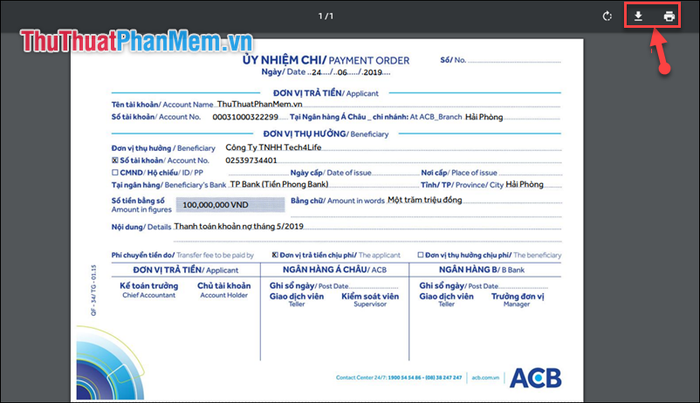Click the Kế toán trưởng Chief Accountant label

click(149, 290)
